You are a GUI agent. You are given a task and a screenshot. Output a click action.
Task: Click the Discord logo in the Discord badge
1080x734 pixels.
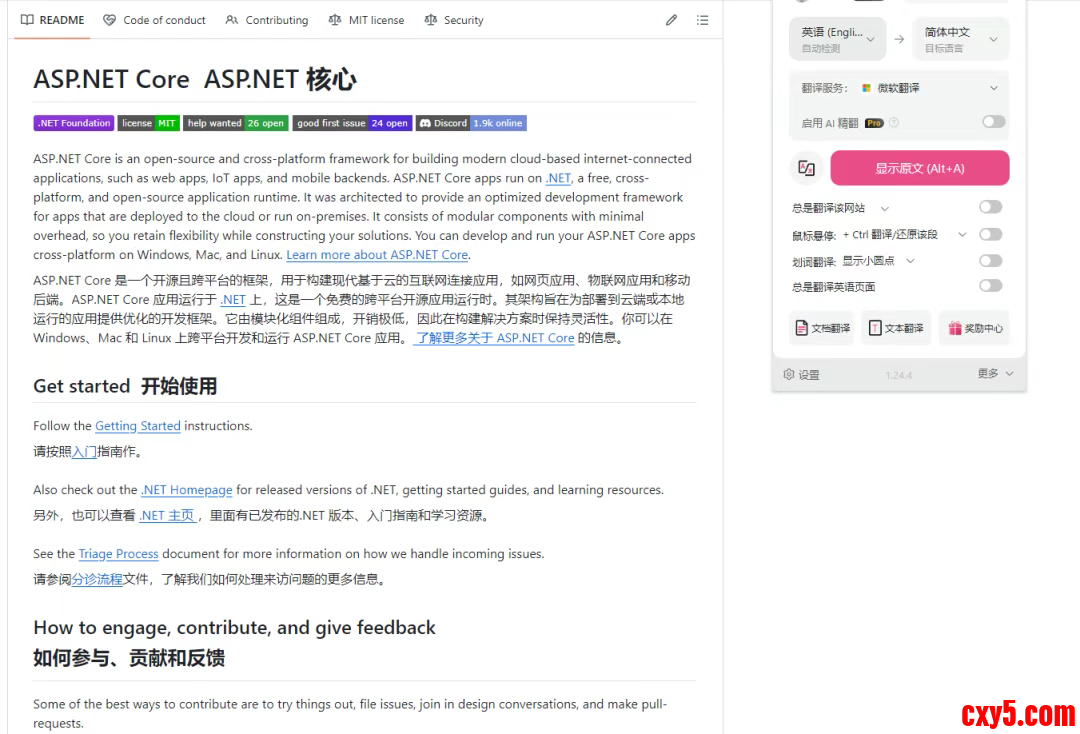click(x=425, y=123)
